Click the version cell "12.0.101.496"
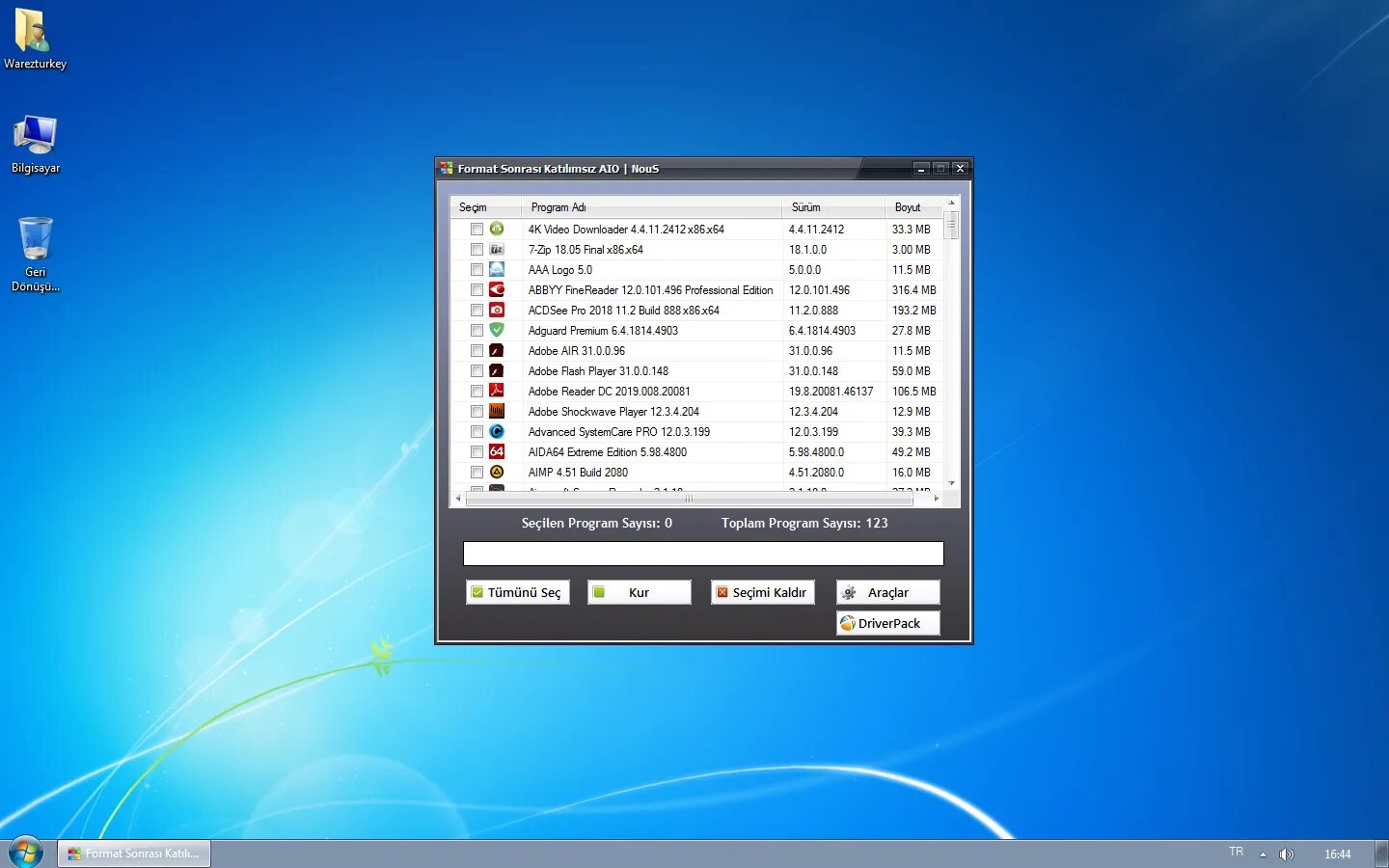The height and width of the screenshot is (868, 1389). point(820,290)
